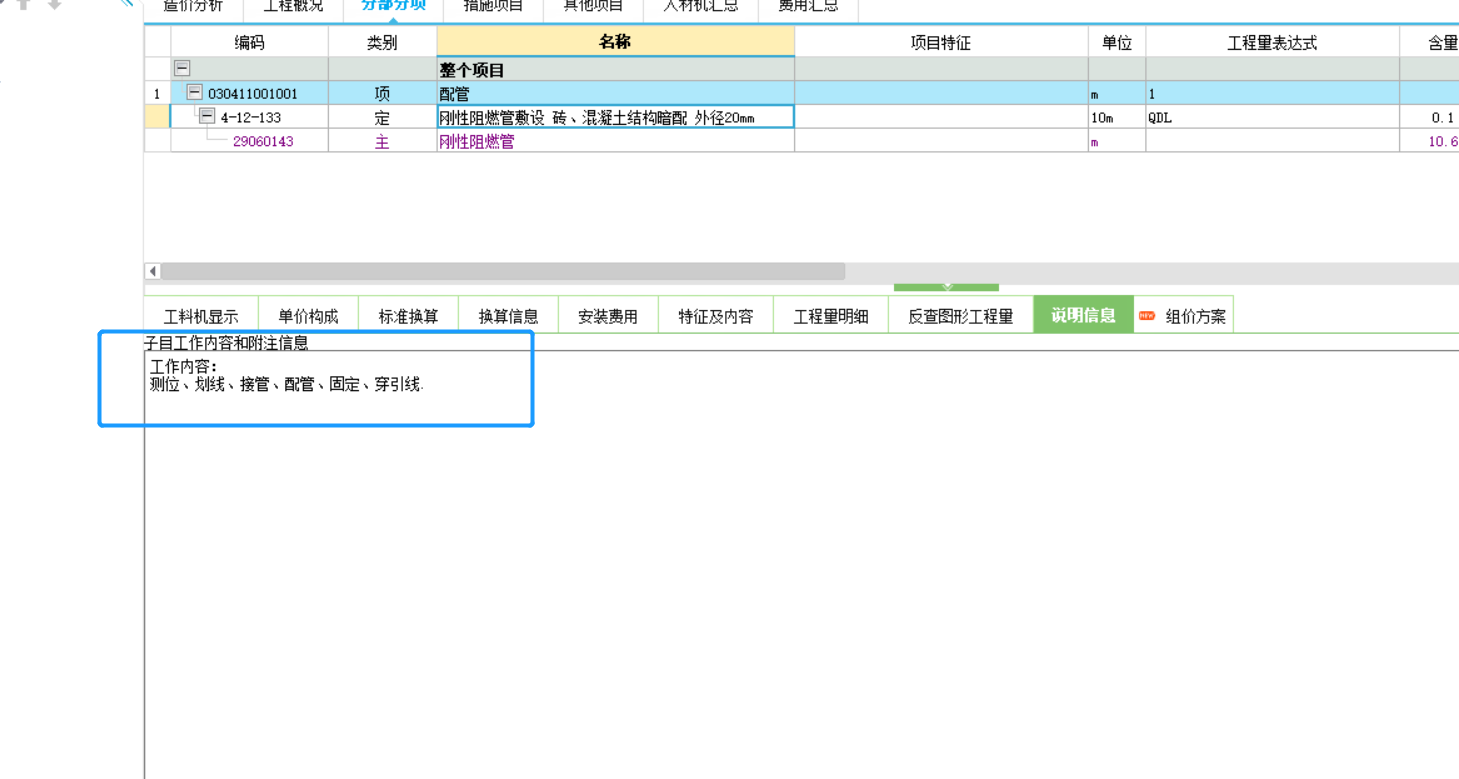Click the 工作内容 description text
Viewport: 1459px width, 779px height.
183,367
